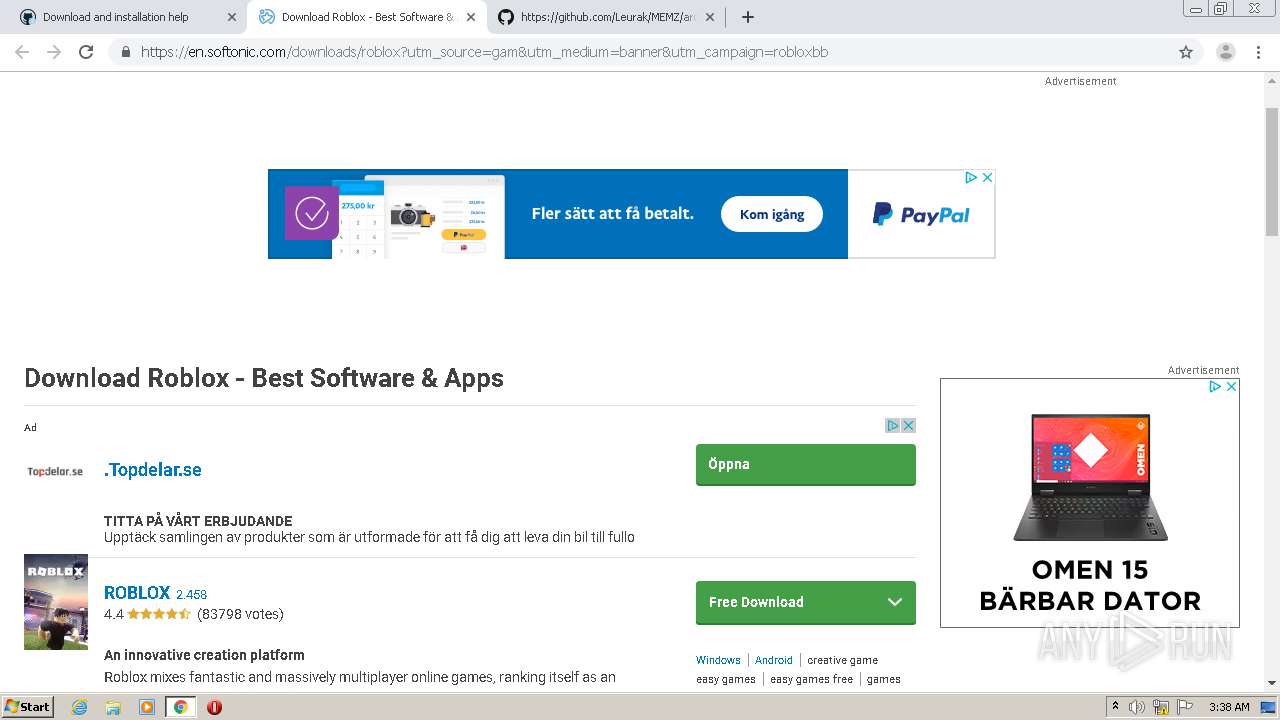Screen dimensions: 1280x720
Task: Click the 'games' tag link
Action: coord(884,679)
